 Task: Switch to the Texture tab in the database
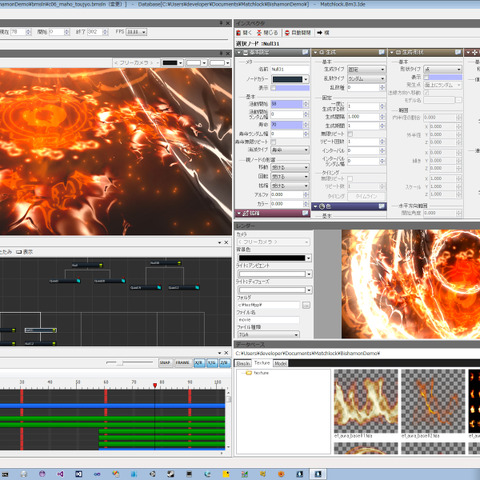pos(262,363)
